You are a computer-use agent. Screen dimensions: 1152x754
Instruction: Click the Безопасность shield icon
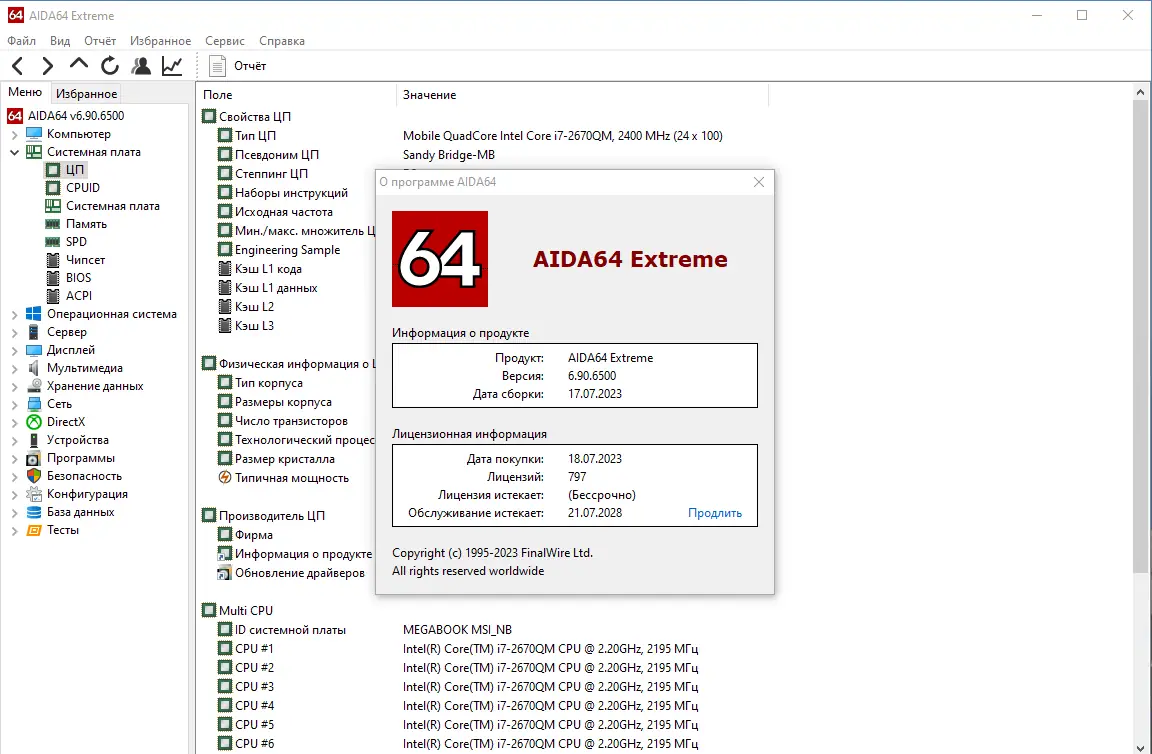34,476
